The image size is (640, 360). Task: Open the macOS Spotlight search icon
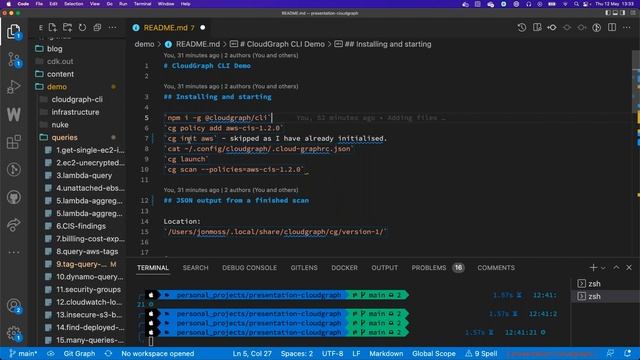576,4
